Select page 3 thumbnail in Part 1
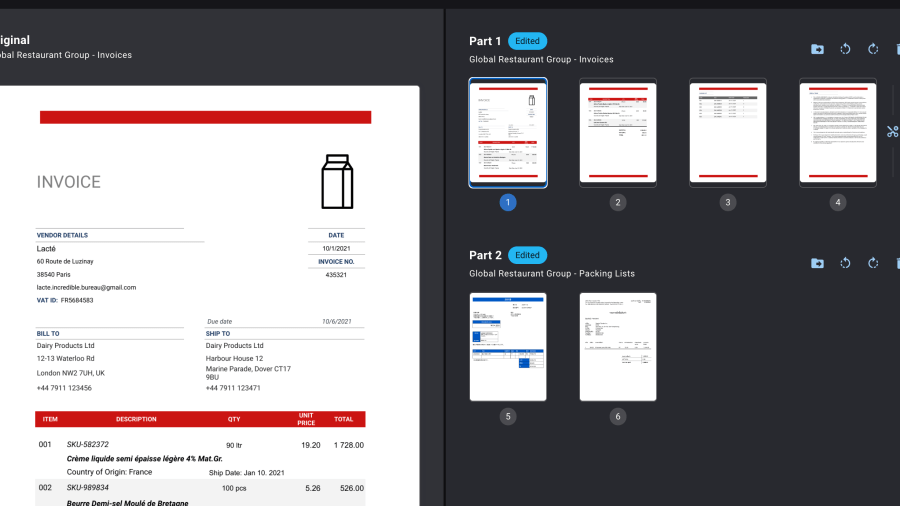The width and height of the screenshot is (900, 506). pos(728,132)
